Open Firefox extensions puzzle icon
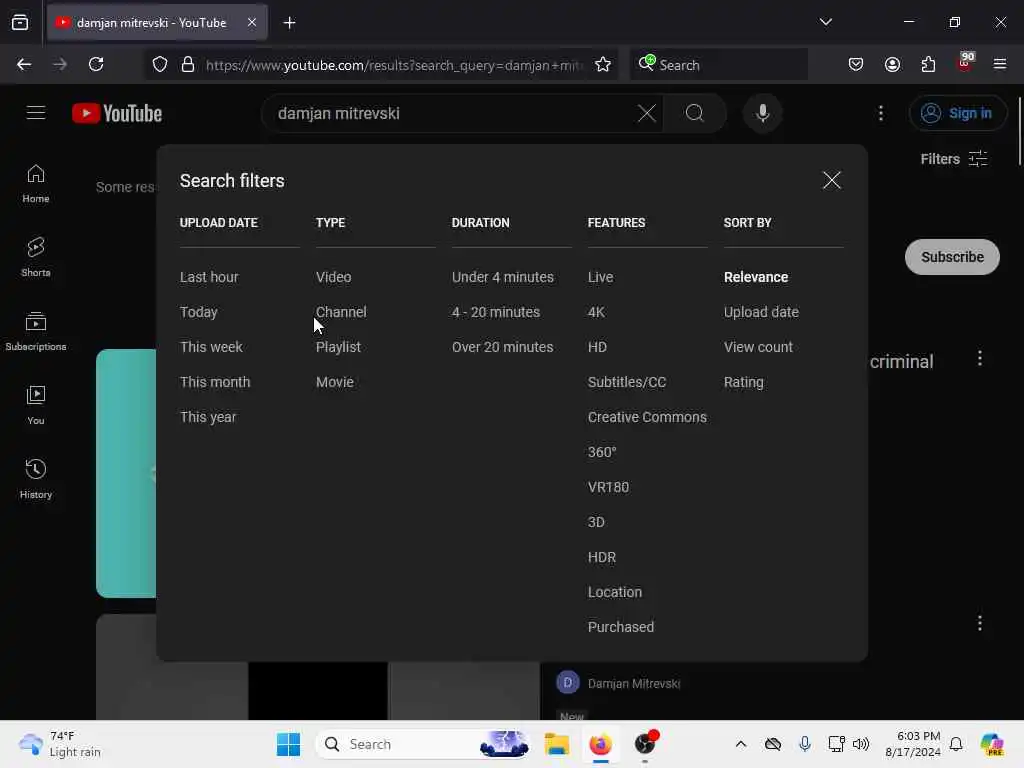 pos(928,65)
